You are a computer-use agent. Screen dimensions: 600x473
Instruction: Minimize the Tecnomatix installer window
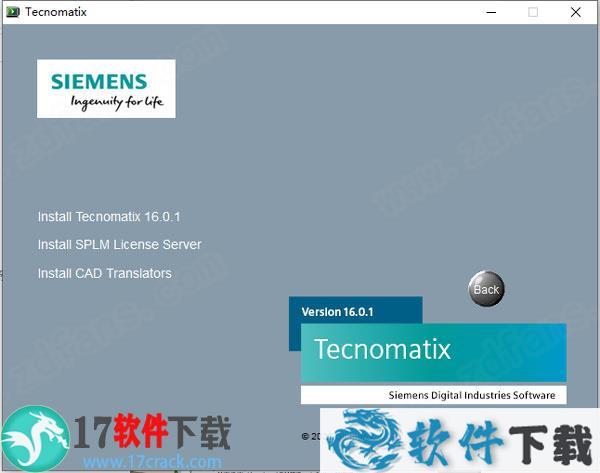[491, 12]
